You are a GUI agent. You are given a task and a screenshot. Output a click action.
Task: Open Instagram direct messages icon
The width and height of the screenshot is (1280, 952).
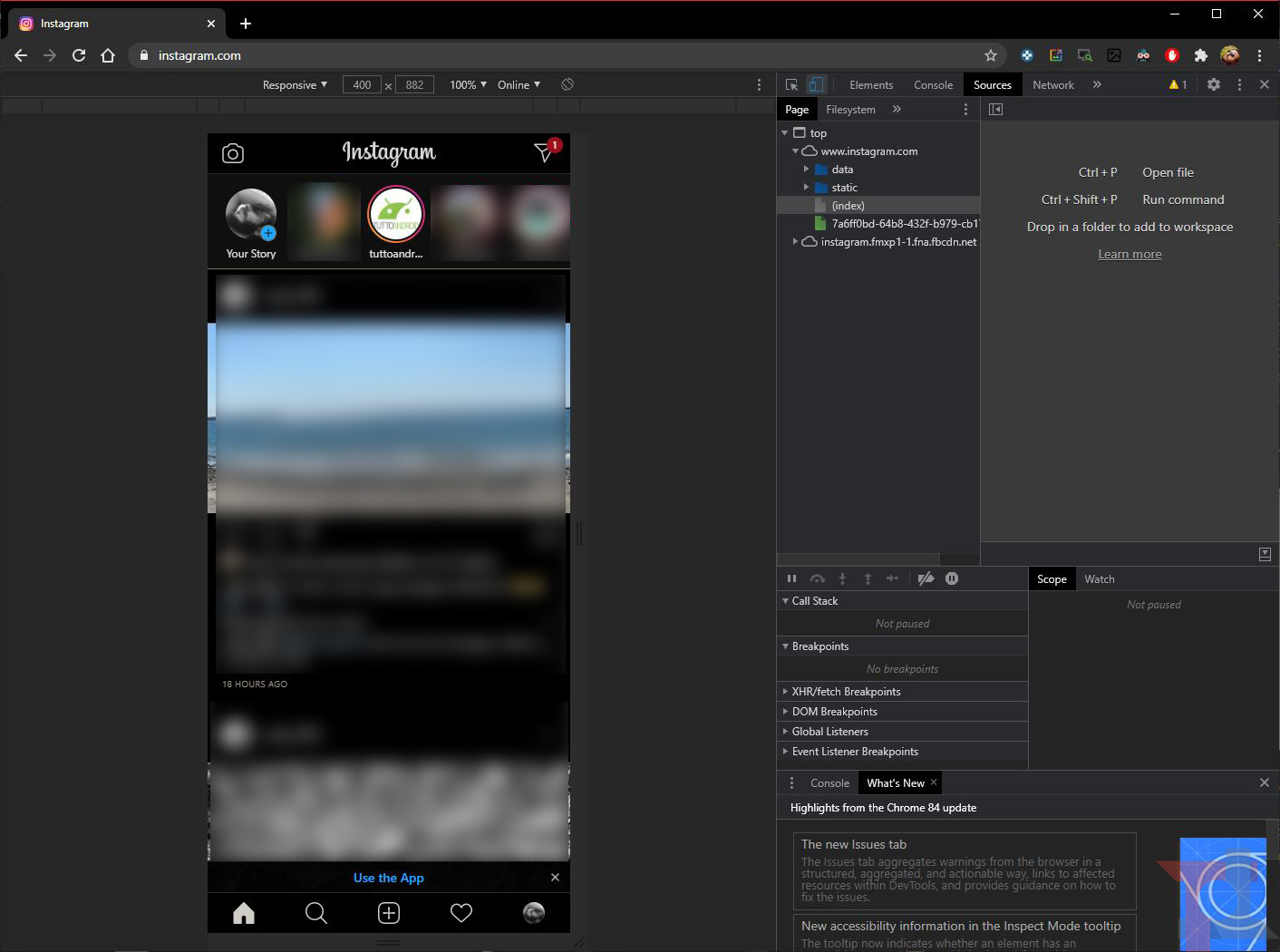pyautogui.click(x=544, y=152)
